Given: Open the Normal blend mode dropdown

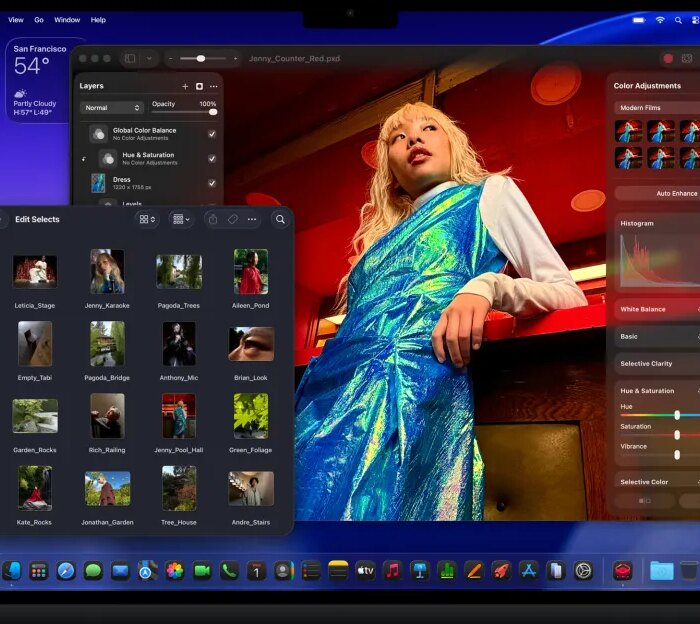Looking at the screenshot, I should pos(112,107).
